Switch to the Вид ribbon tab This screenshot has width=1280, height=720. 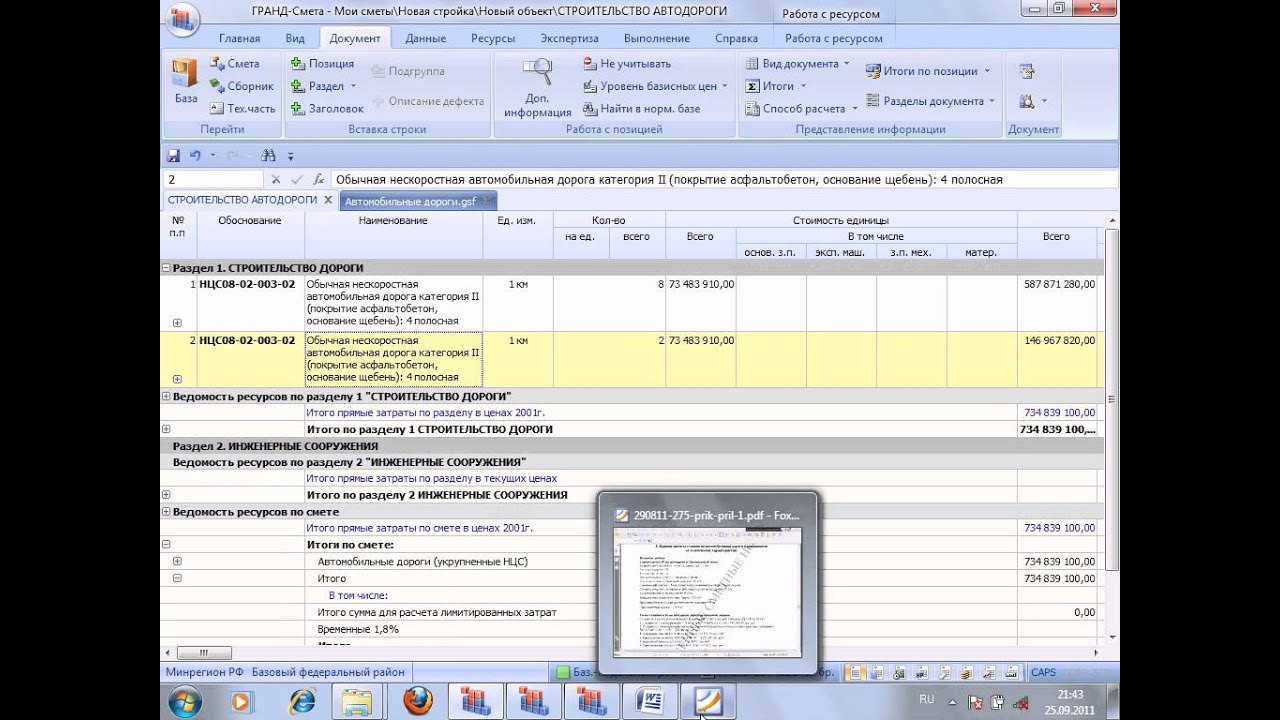[295, 38]
